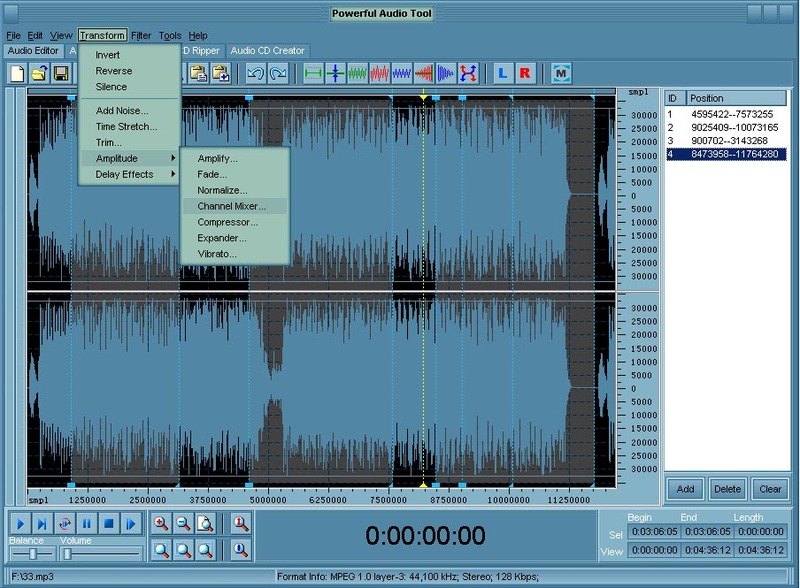Clear the position list with Clear button
The width and height of the screenshot is (800, 588).
click(769, 489)
